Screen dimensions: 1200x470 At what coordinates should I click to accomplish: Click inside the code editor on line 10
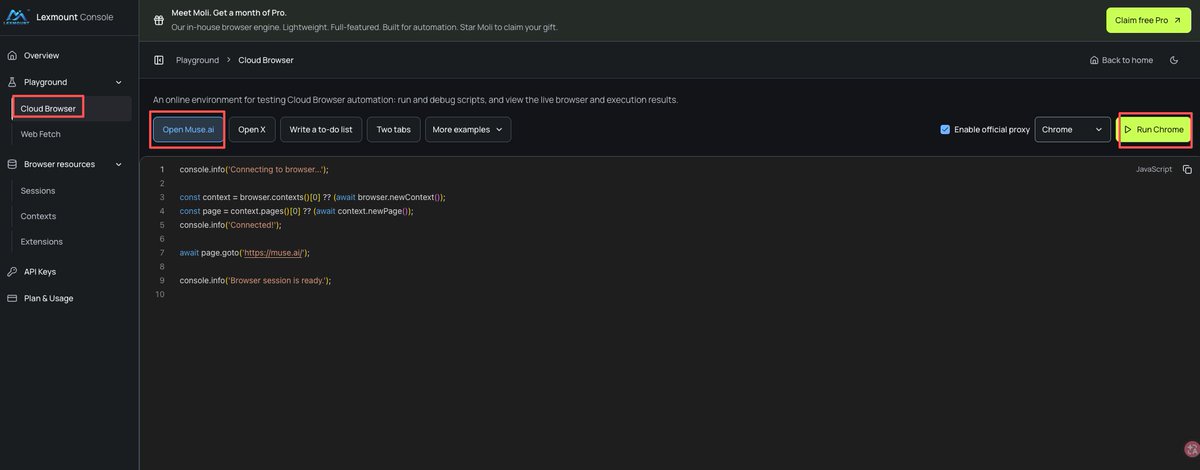pyautogui.click(x=660, y=295)
